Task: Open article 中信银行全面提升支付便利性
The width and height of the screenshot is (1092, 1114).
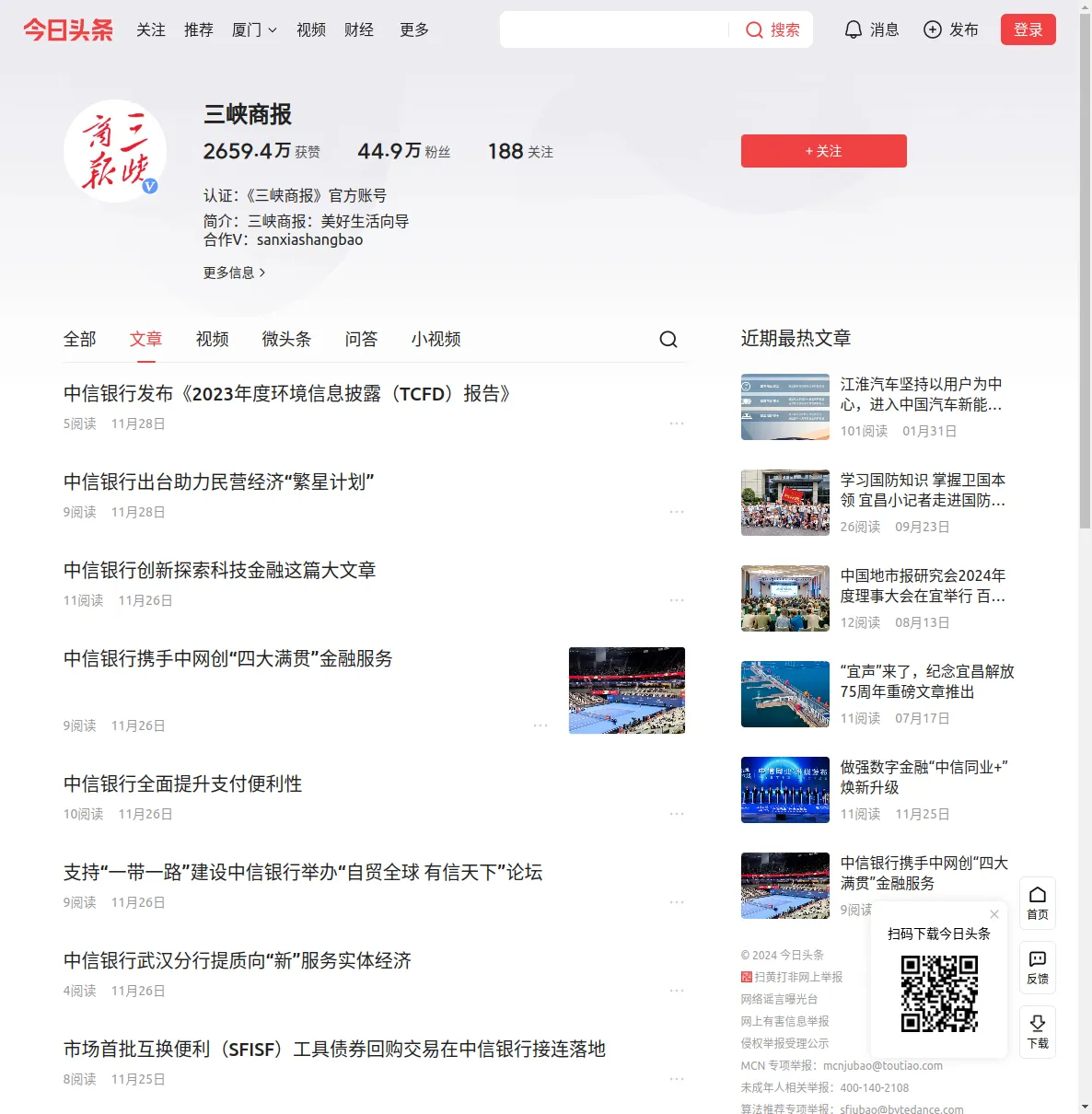Action: [183, 784]
